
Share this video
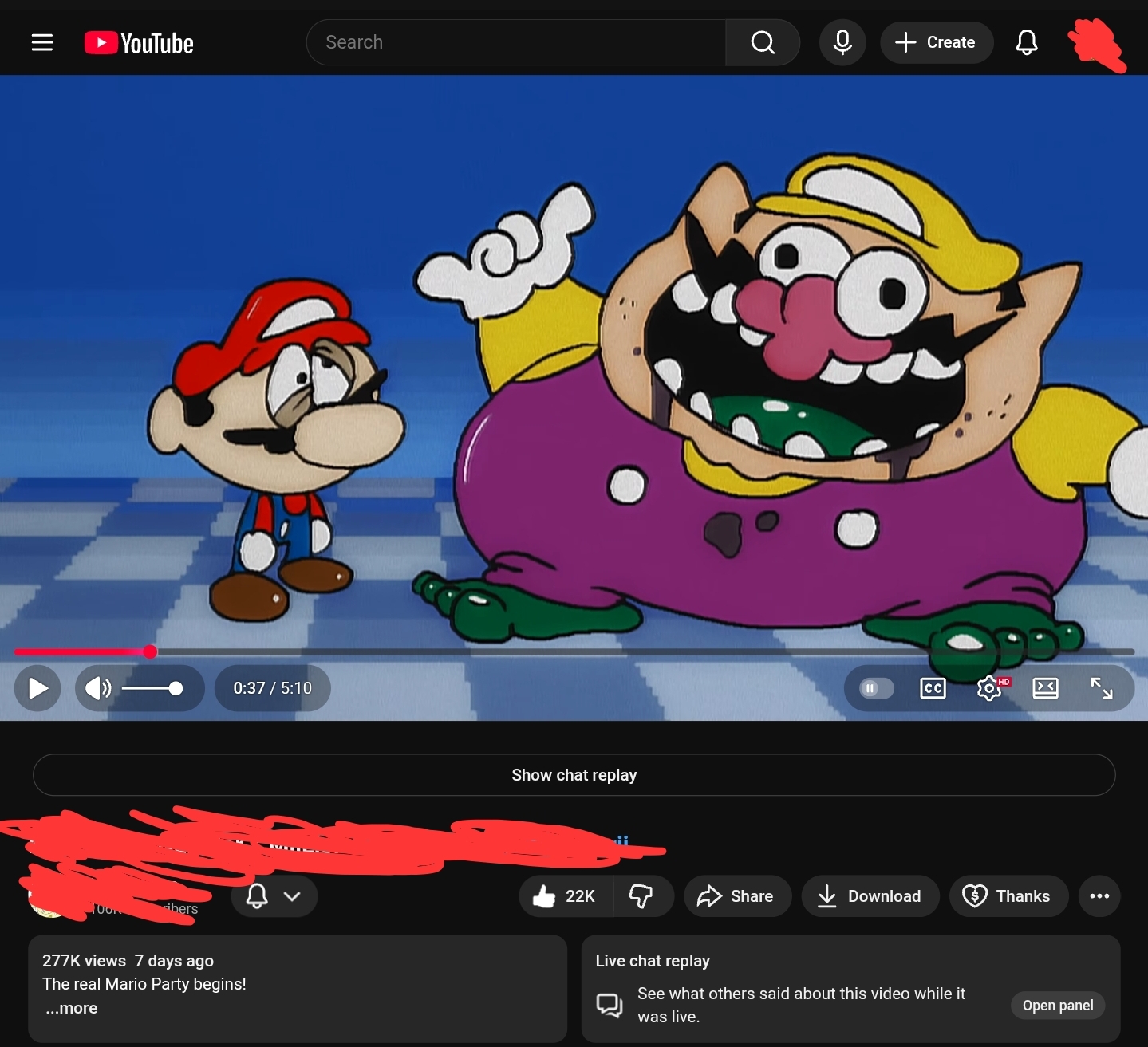pos(737,896)
